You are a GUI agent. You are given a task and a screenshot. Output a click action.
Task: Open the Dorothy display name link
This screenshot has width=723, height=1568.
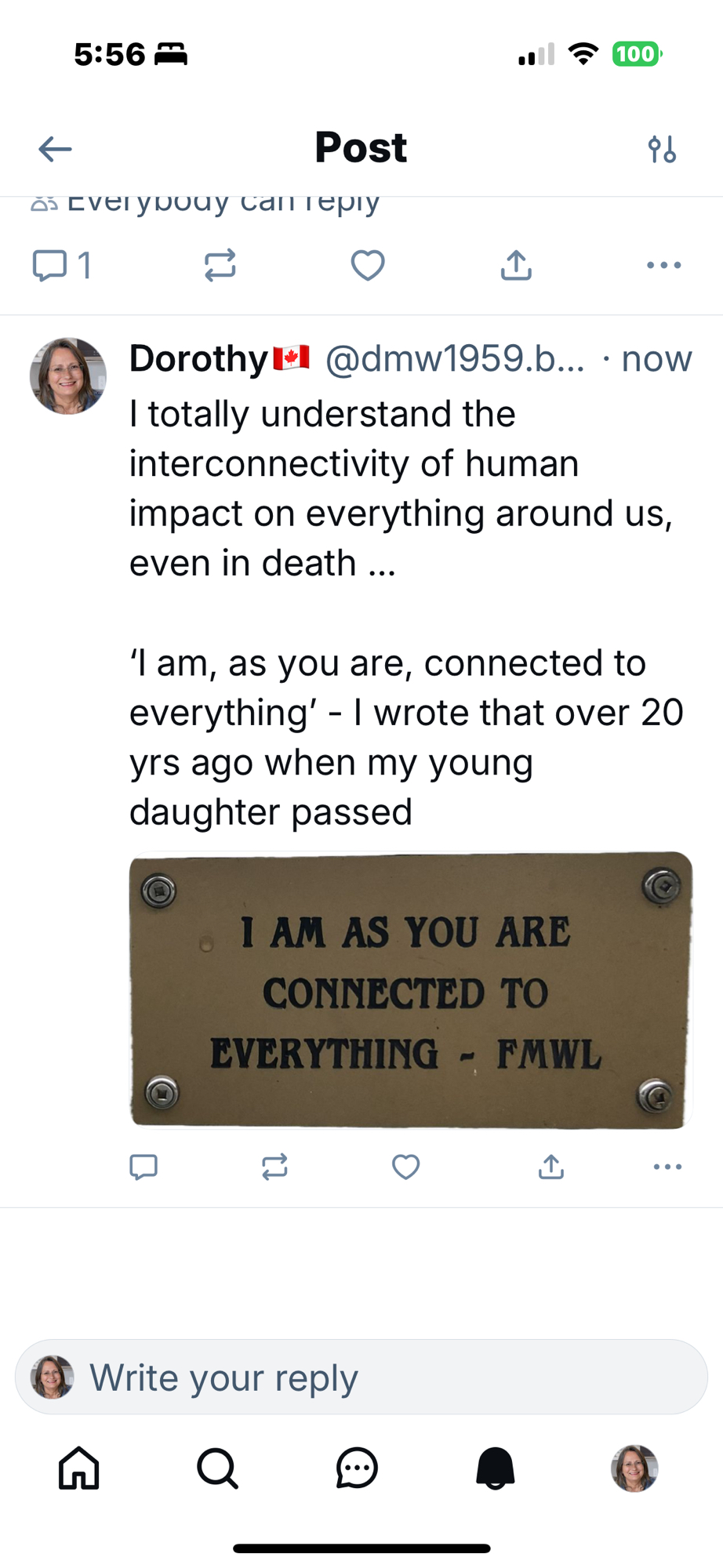(x=199, y=359)
